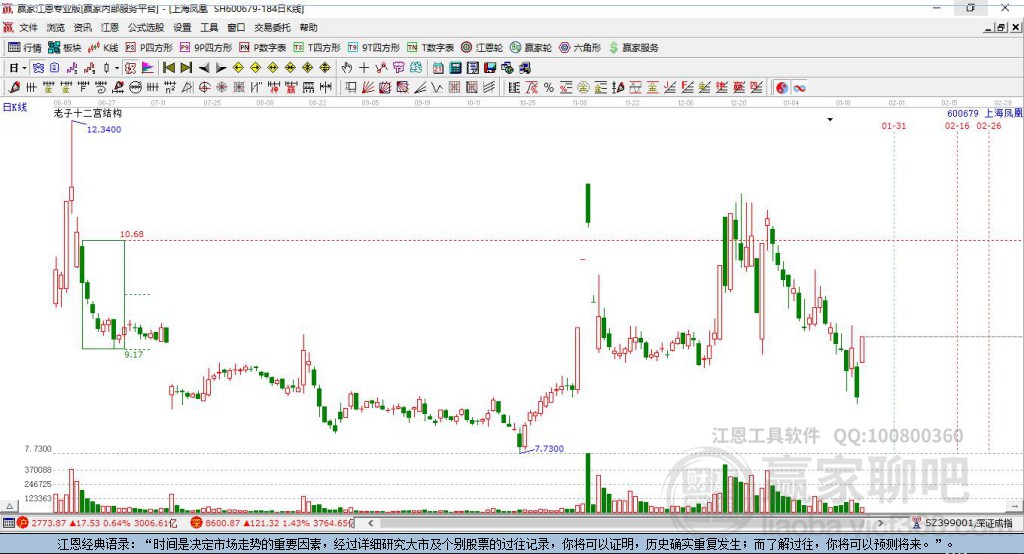The height and width of the screenshot is (554, 1024).
Task: Expand the small black triangle above chart
Action: pyautogui.click(x=830, y=120)
